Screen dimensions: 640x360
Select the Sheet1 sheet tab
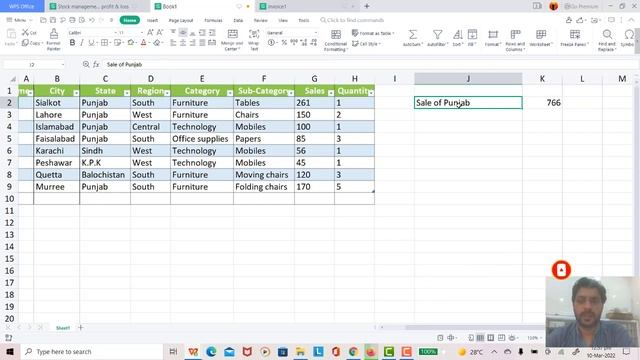(63, 328)
